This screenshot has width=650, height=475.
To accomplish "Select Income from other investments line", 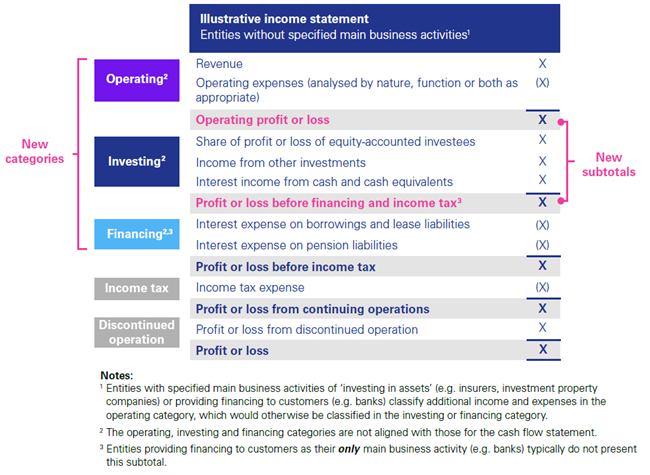I will (x=281, y=162).
